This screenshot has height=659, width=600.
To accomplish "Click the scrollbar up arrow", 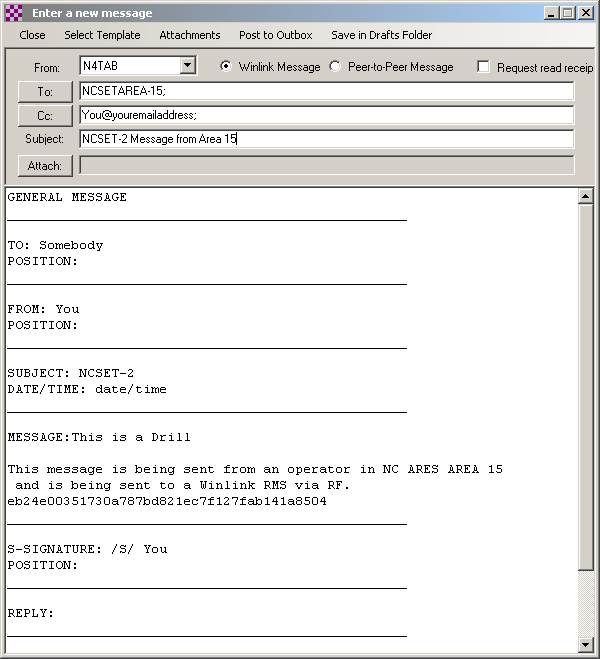I will click(x=585, y=196).
